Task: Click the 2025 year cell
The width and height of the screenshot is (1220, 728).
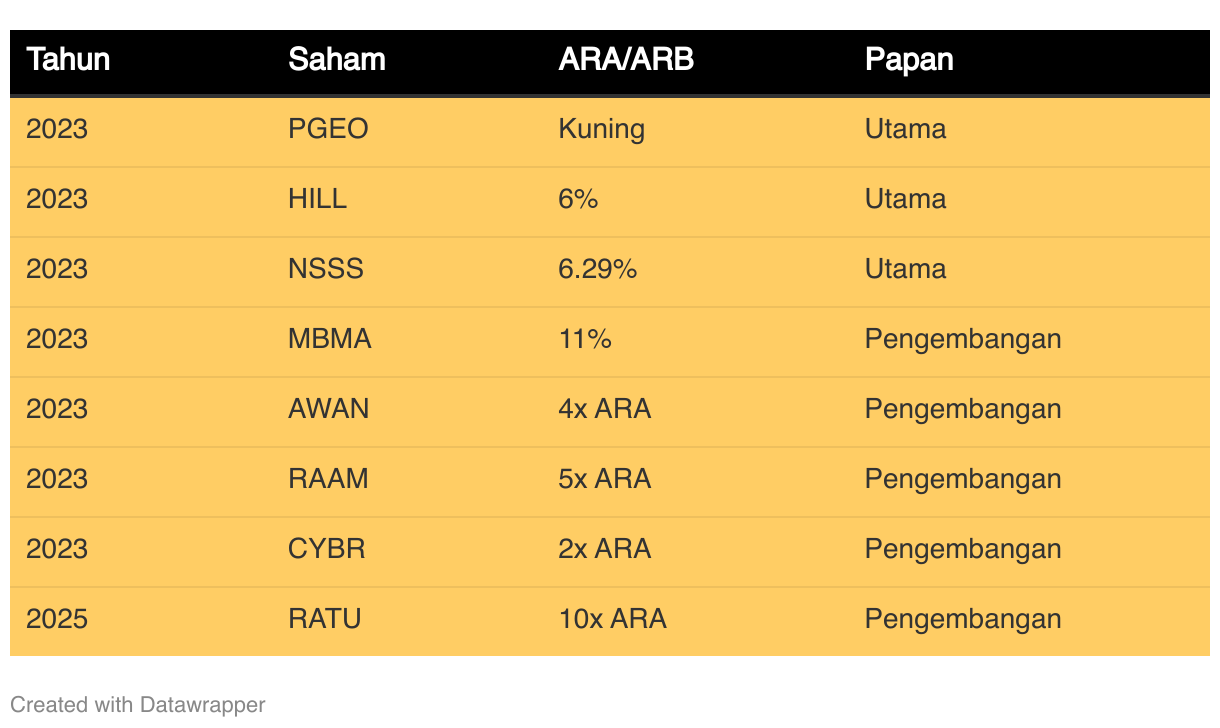Action: [x=57, y=619]
